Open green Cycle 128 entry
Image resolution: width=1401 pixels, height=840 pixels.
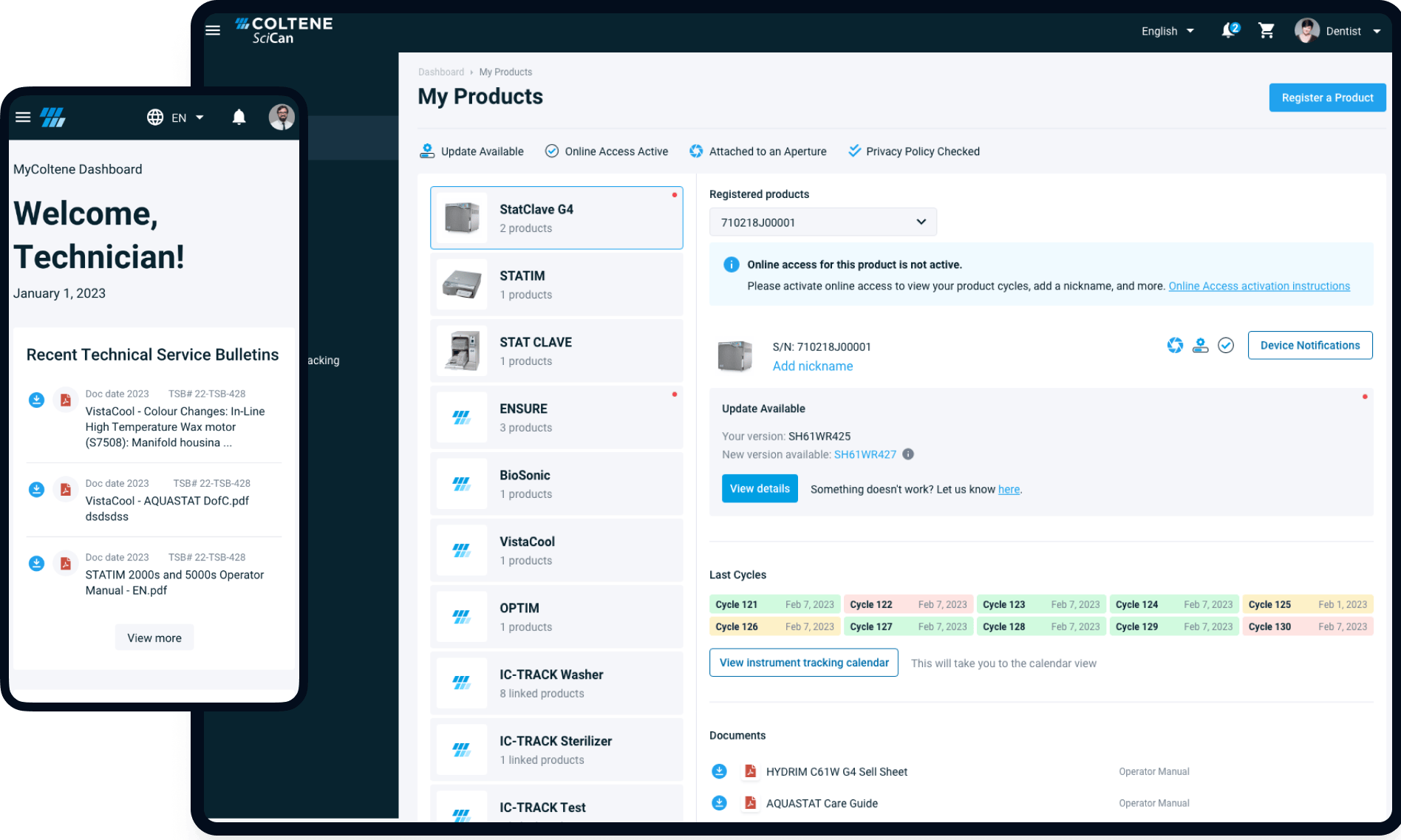(1041, 626)
